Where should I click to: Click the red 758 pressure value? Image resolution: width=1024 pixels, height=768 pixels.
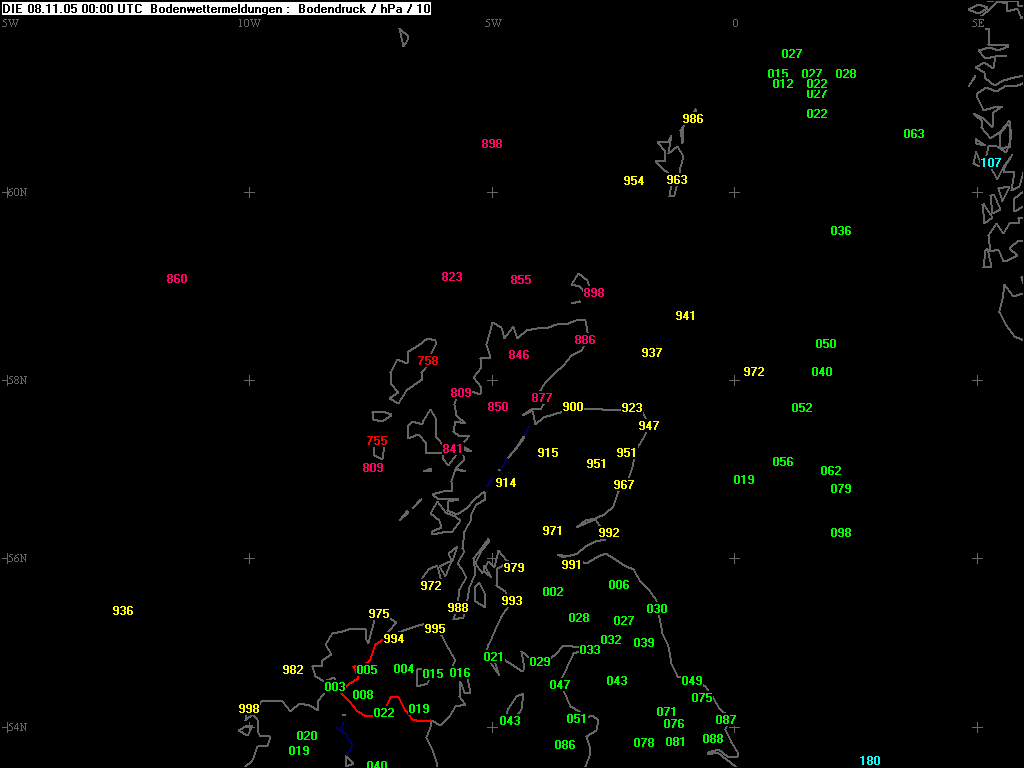[x=427, y=361]
